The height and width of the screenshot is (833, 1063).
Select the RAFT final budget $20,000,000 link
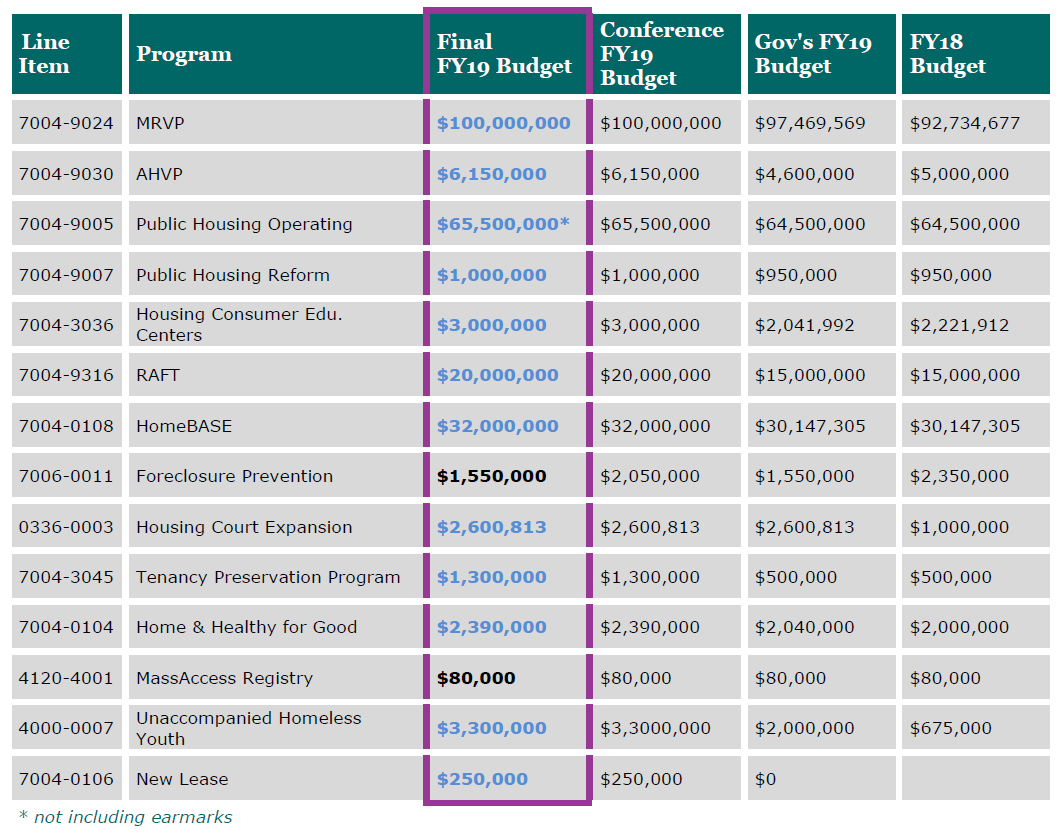click(497, 376)
